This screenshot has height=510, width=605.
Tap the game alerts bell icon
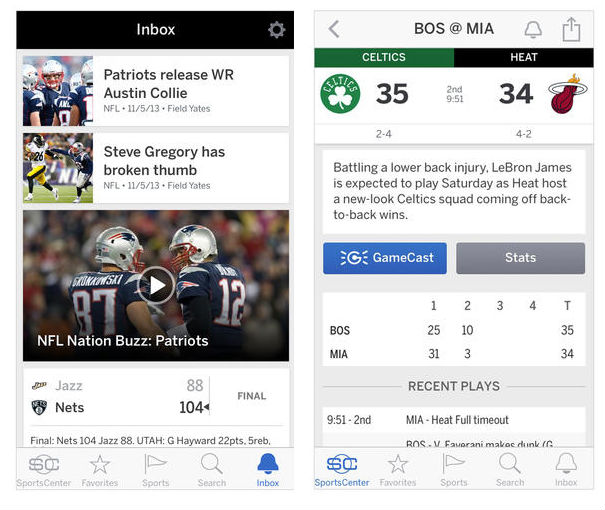coord(533,29)
